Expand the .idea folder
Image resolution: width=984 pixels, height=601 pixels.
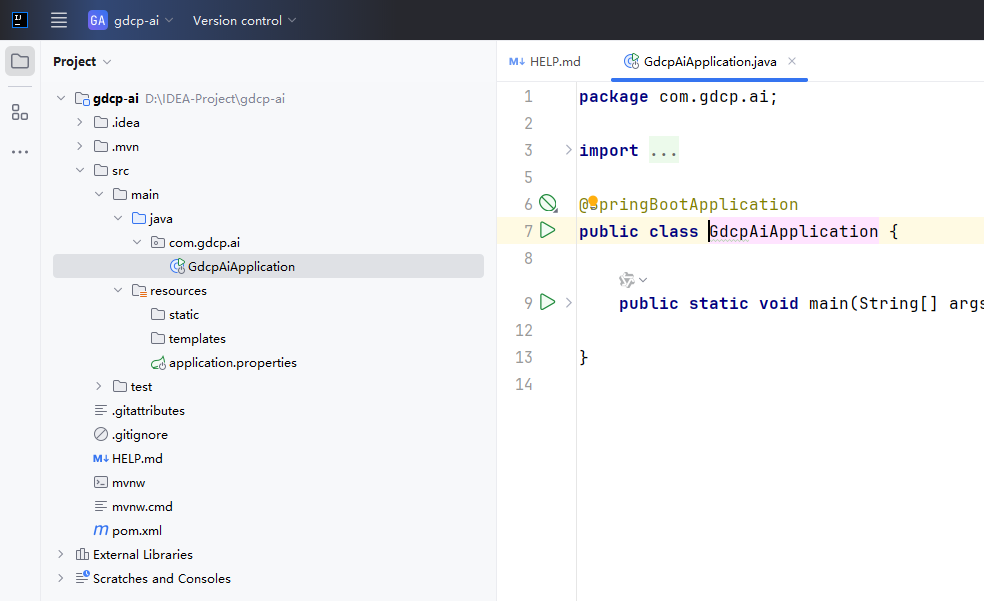coord(80,122)
